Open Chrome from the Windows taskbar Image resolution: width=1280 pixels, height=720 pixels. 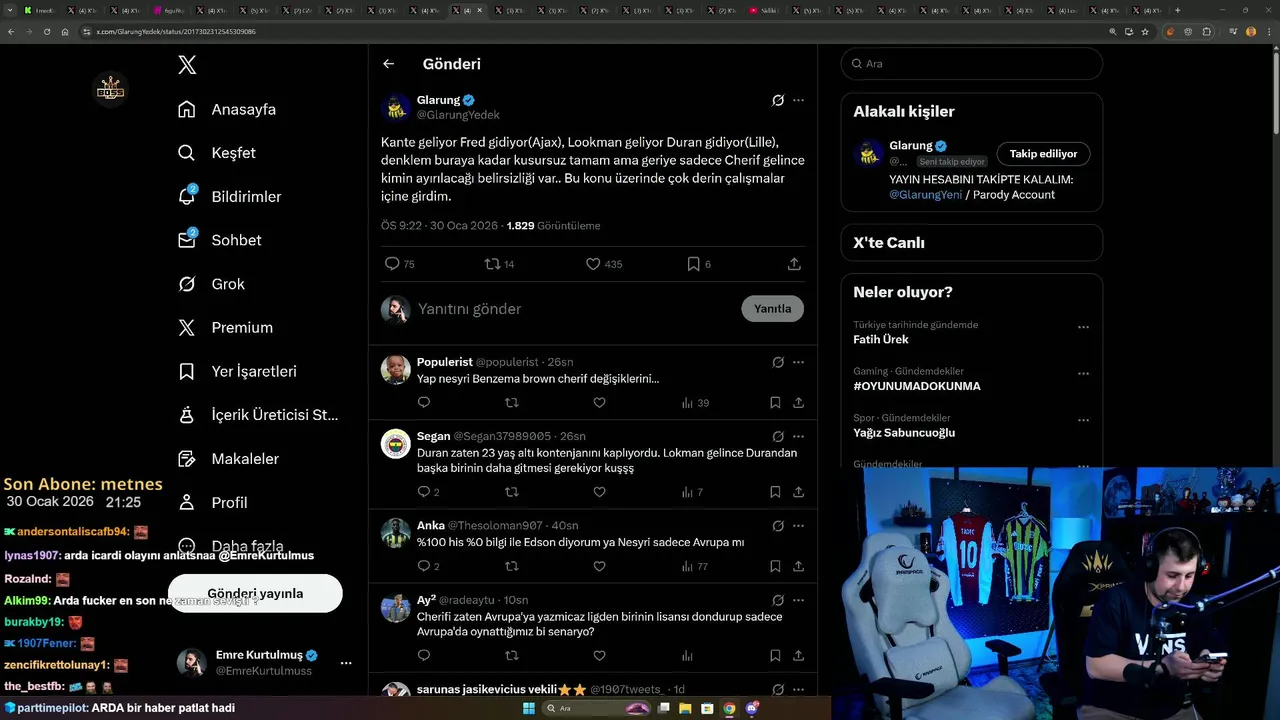[x=730, y=708]
